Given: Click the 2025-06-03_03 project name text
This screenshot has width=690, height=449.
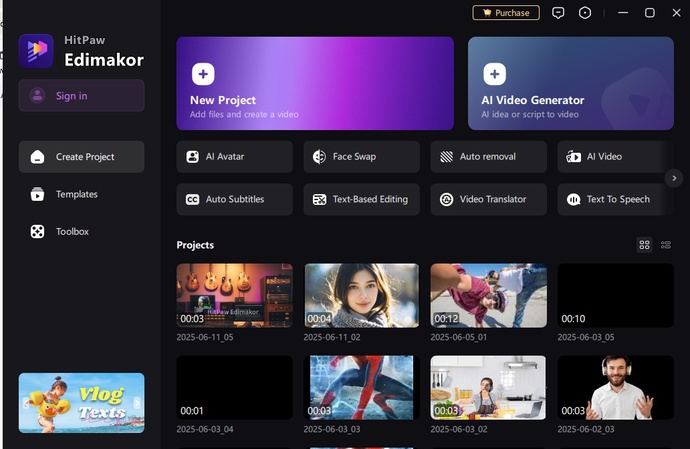Looking at the screenshot, I should pyautogui.click(x=332, y=429).
